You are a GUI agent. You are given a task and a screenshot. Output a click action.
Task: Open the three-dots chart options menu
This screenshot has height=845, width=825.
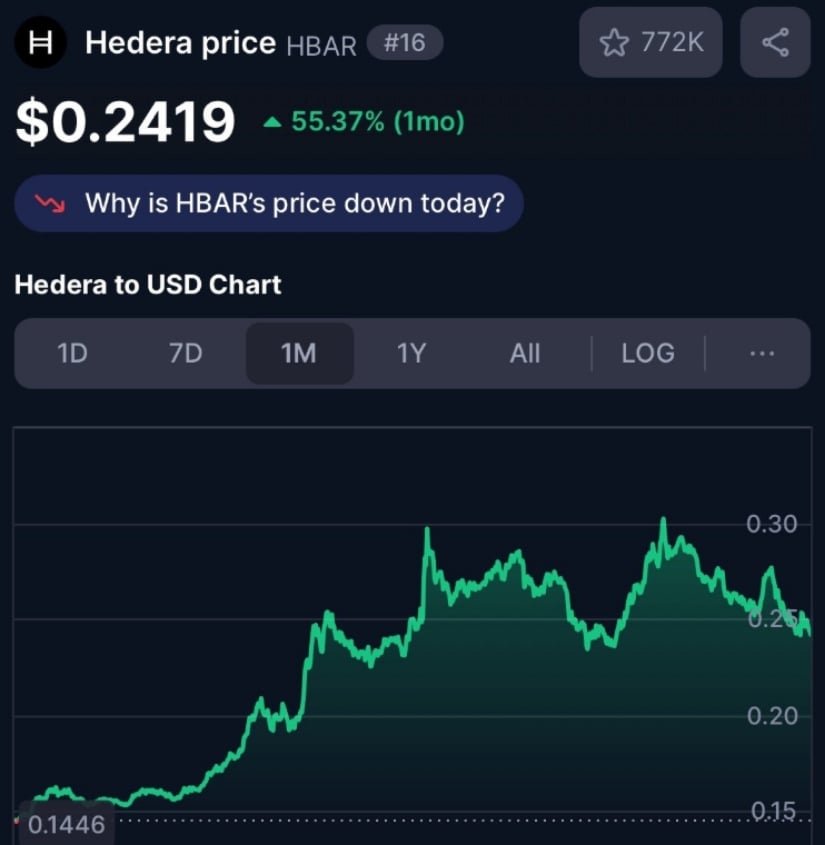pos(762,354)
